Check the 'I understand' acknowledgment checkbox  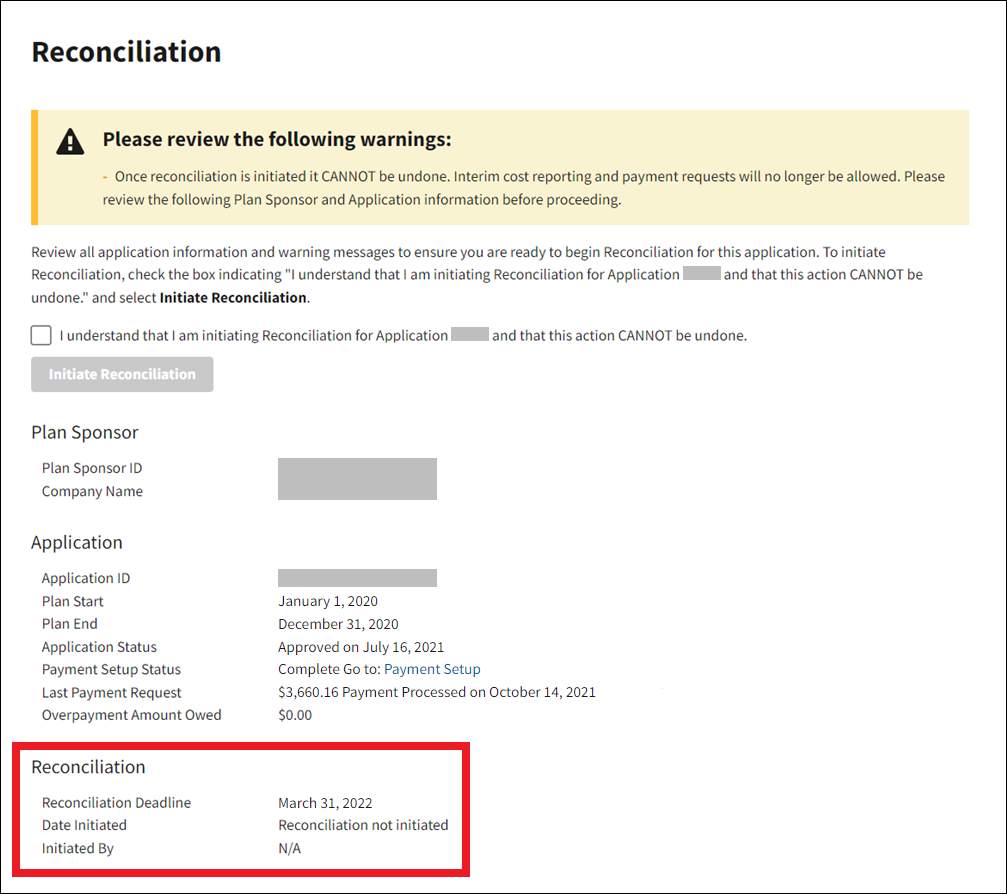(x=41, y=335)
